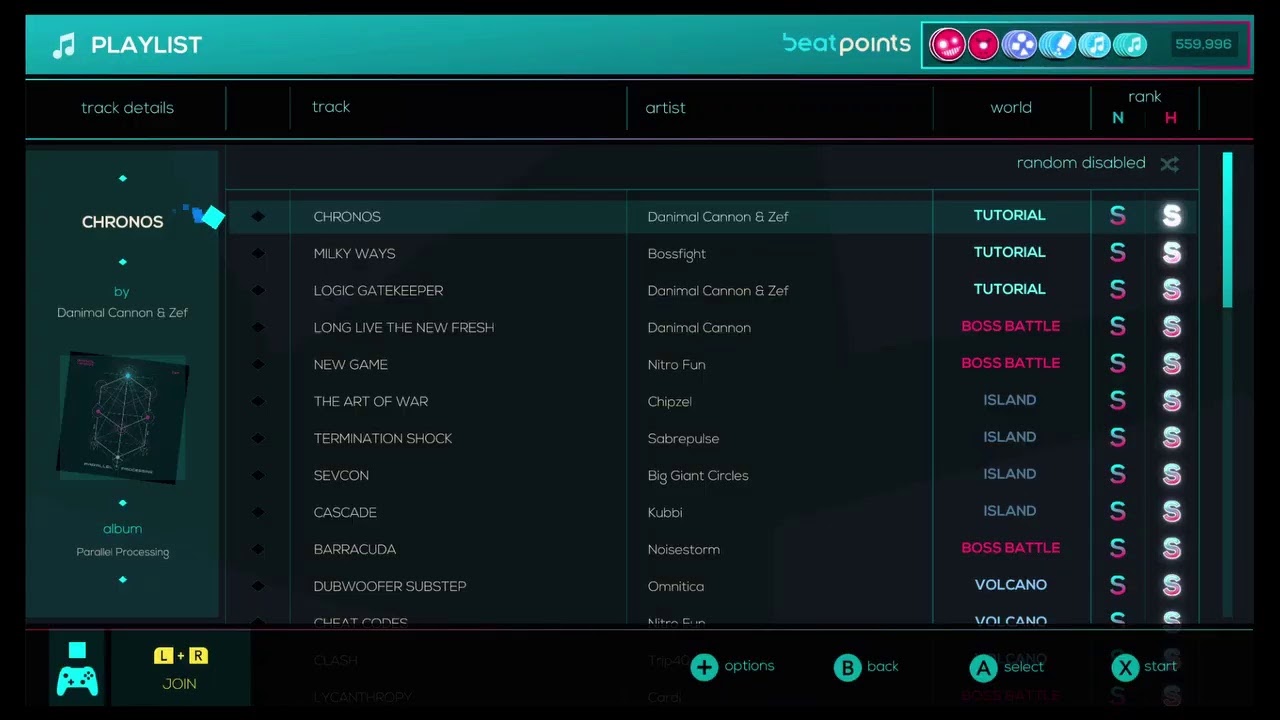Click the track details header
Viewport: 1280px width, 720px height.
pyautogui.click(x=127, y=108)
